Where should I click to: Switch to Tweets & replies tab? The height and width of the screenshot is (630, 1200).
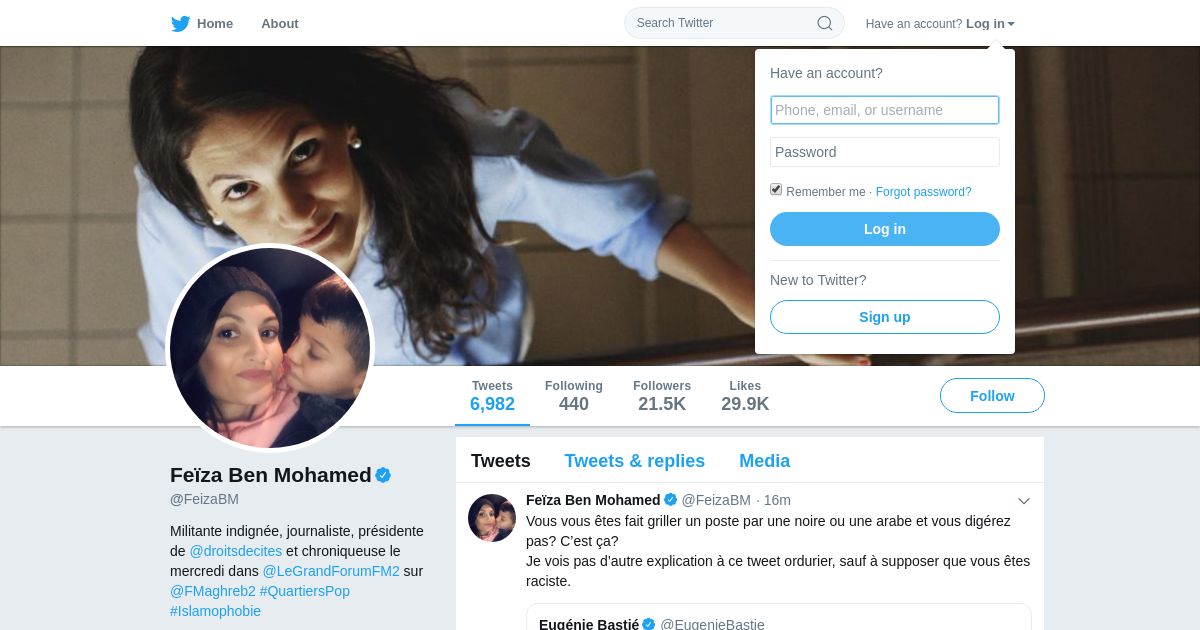pos(634,461)
